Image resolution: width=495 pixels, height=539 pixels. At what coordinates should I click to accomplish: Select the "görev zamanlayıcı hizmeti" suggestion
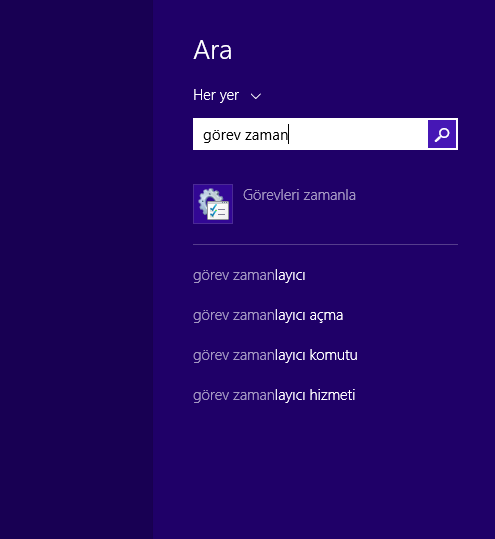click(274, 395)
